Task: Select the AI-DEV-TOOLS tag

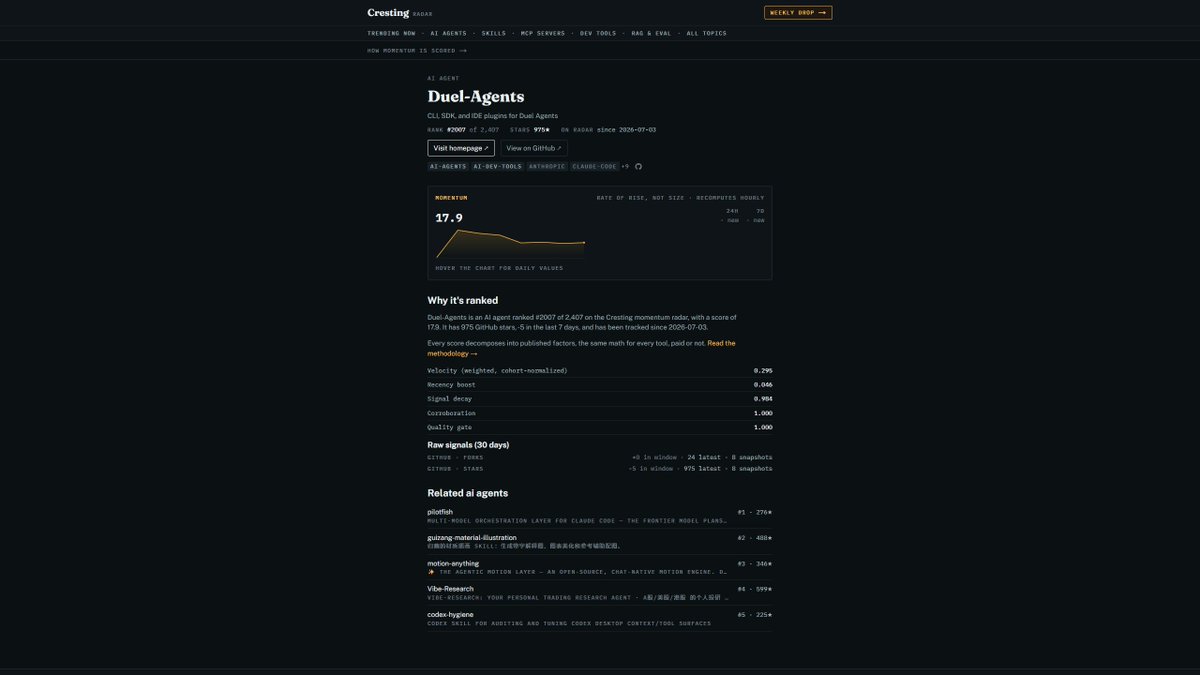Action: coord(498,167)
